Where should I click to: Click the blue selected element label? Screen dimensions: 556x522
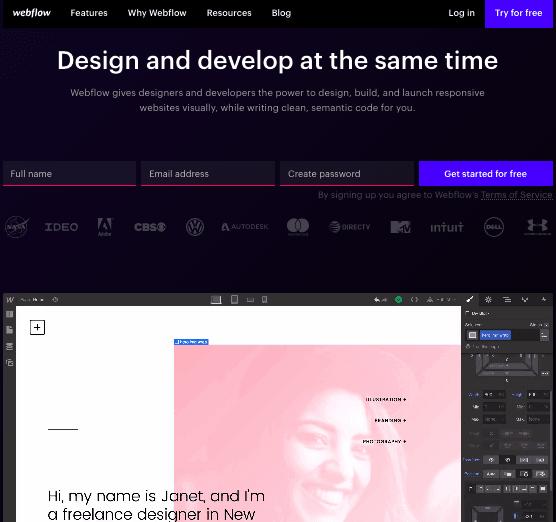191,342
